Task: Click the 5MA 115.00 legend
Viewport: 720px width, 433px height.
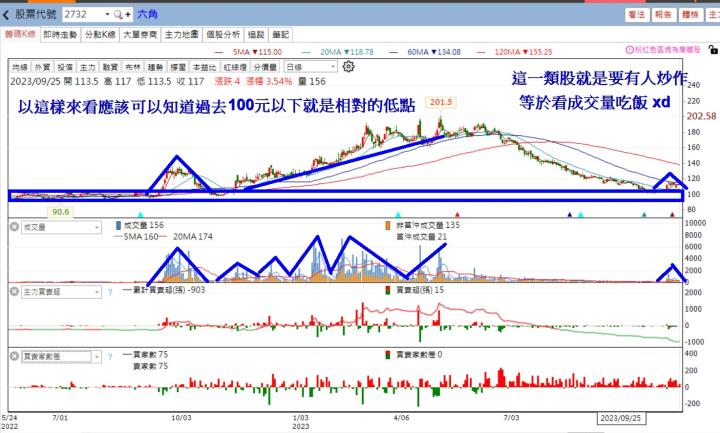Action: tap(248, 52)
